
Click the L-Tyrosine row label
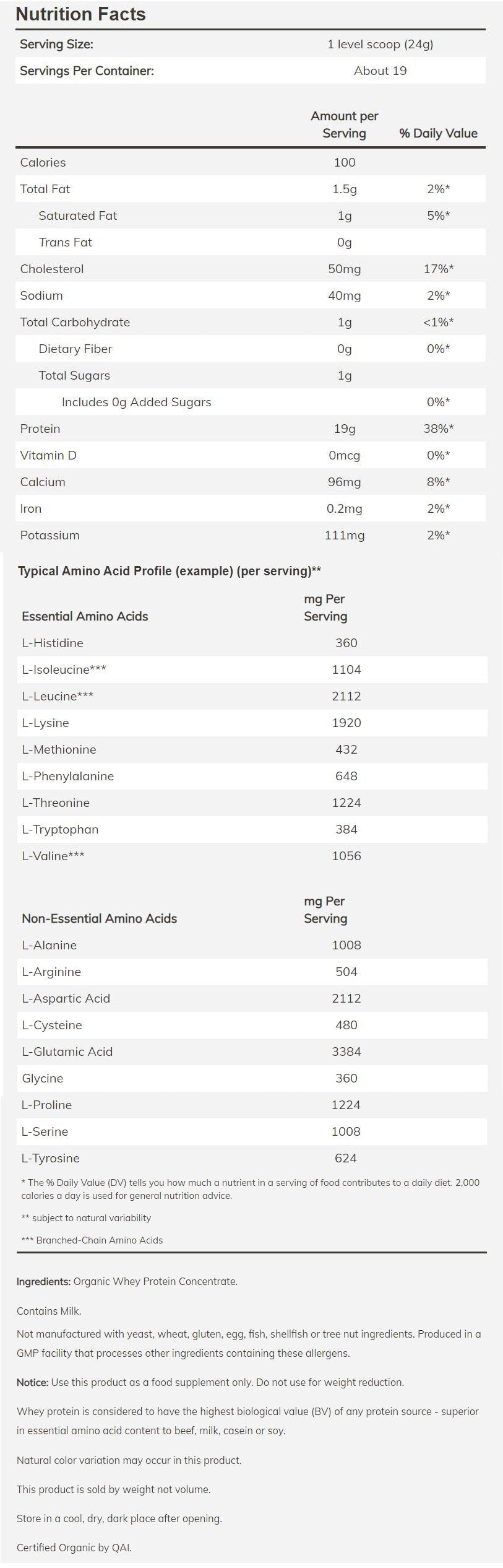(x=50, y=1158)
